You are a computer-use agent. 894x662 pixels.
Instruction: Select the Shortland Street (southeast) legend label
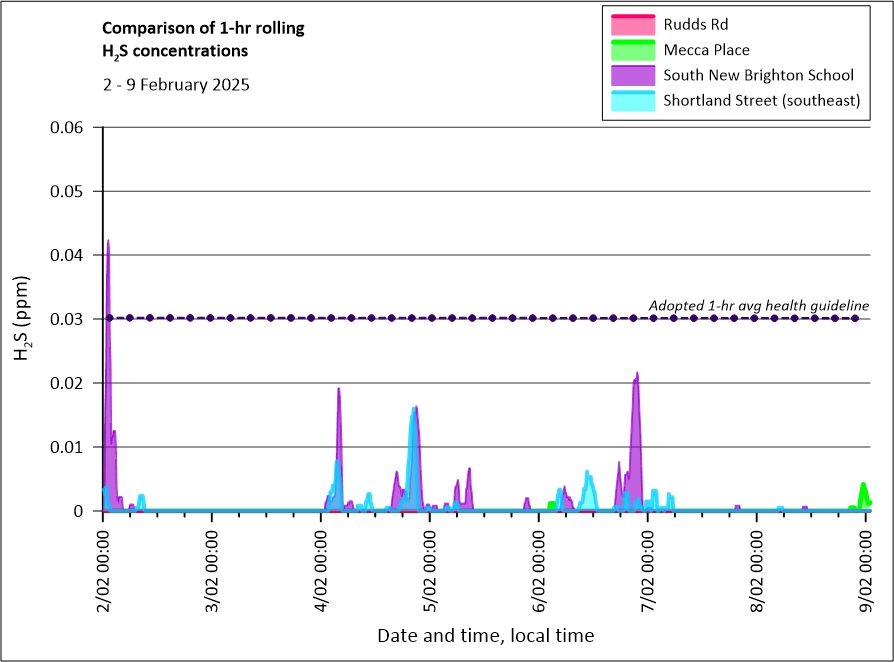point(761,101)
